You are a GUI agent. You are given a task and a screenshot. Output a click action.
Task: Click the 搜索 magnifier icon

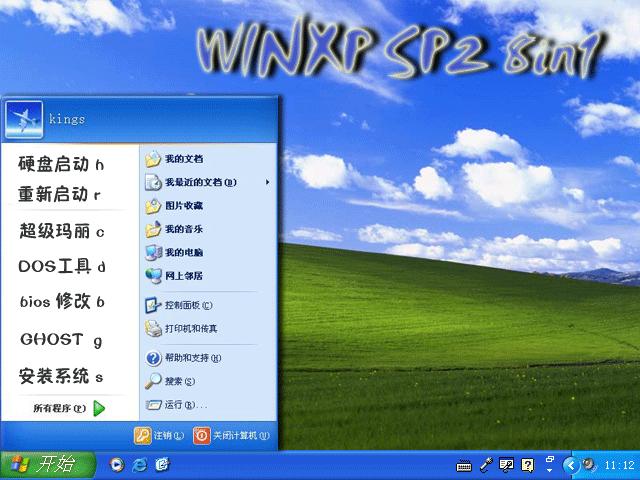coord(153,381)
